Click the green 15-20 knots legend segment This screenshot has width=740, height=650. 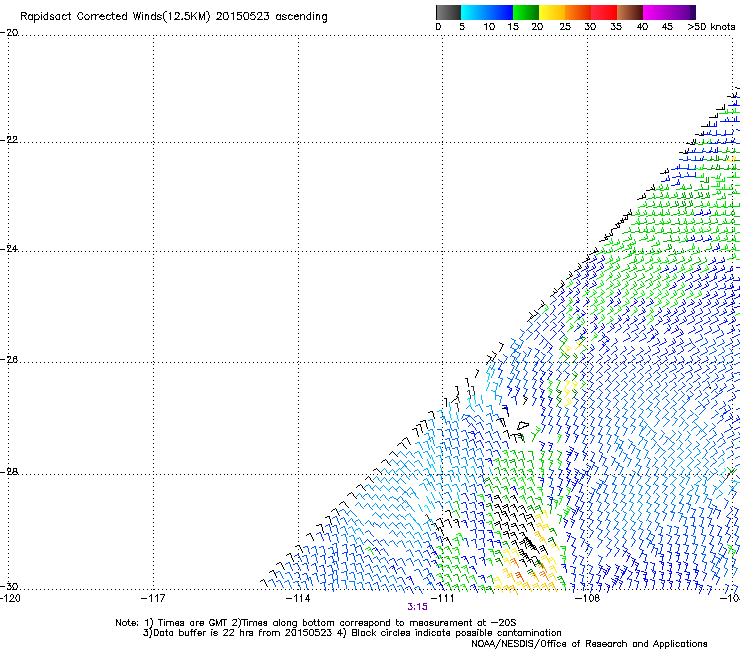(x=526, y=12)
